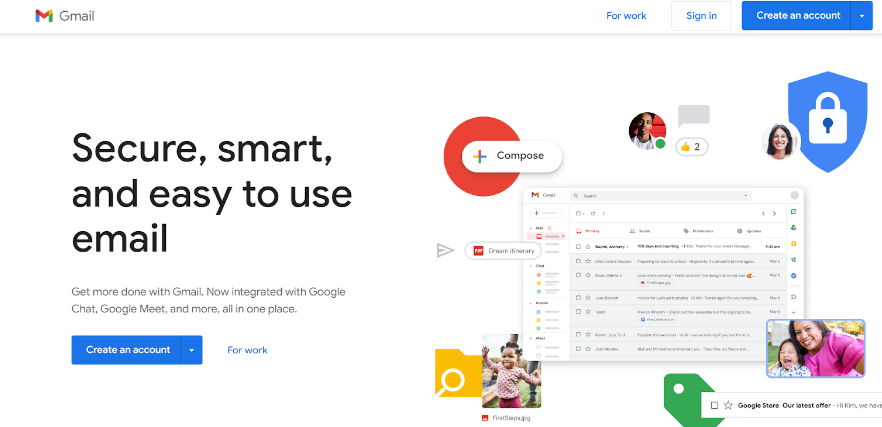Click the green phone icon in the mock inbox side panel

point(794,260)
